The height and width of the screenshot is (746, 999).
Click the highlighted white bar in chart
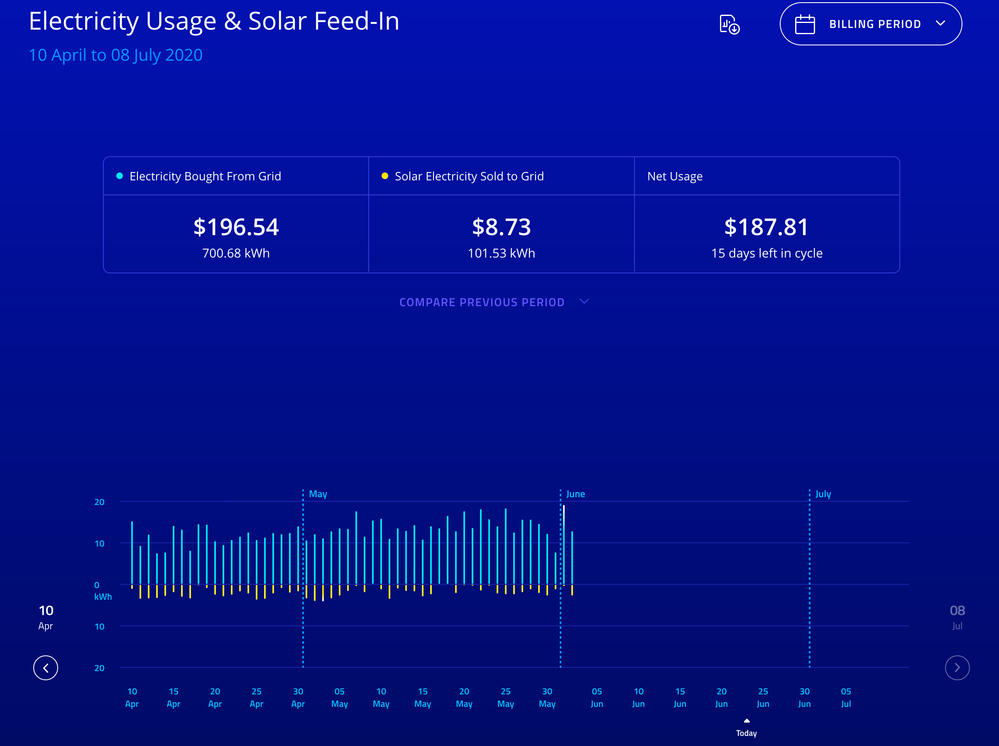[x=564, y=545]
